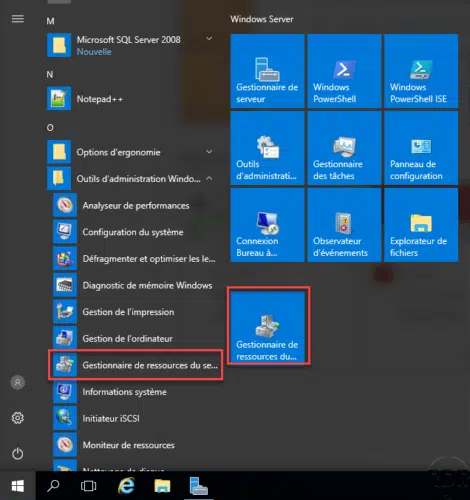This screenshot has width=470, height=500.
Task: Click the Notepad++ app icon
Action: 59,99
